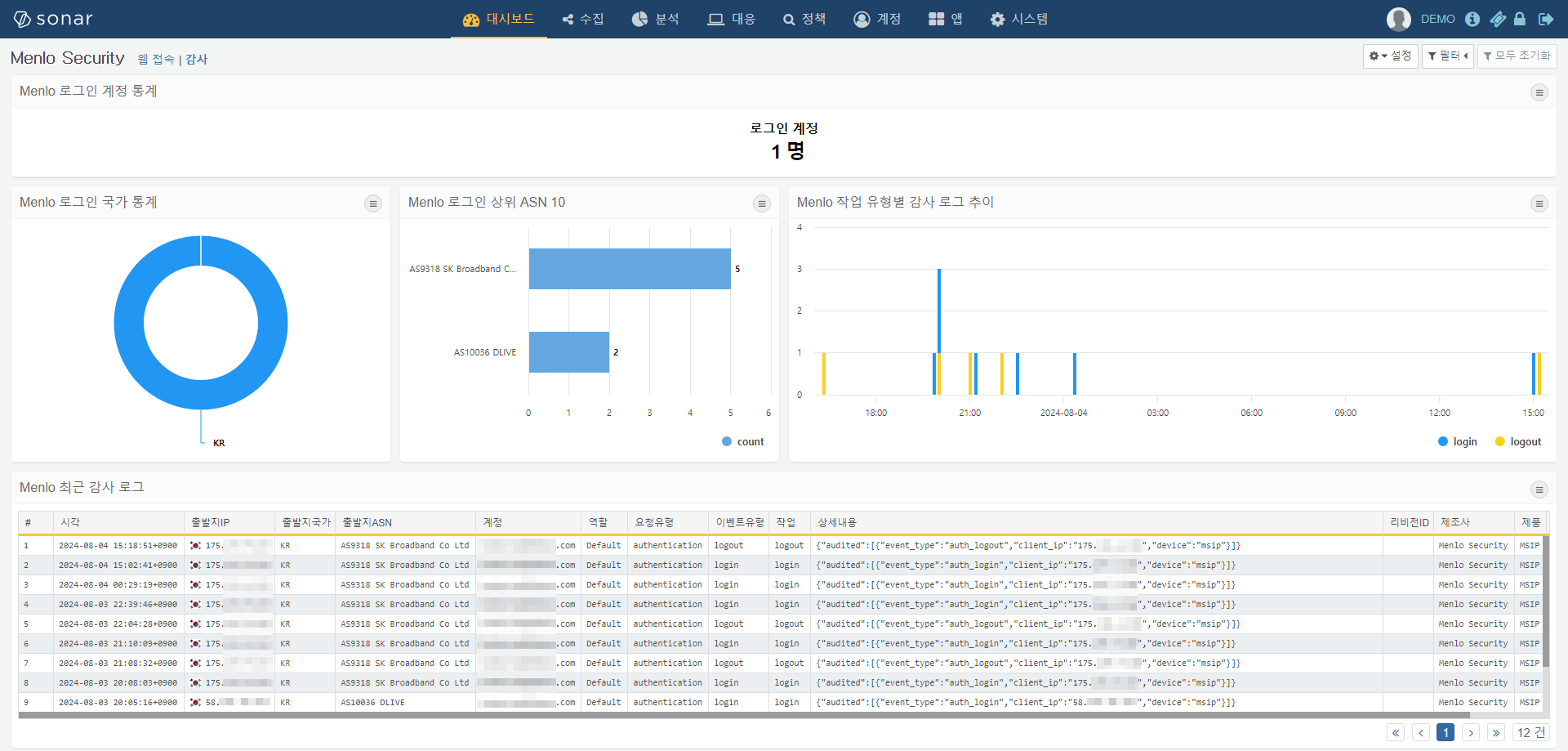Viewport: 1568px width, 751px height.
Task: Open menu of 상위 ASN 10 panel
Action: [x=761, y=203]
